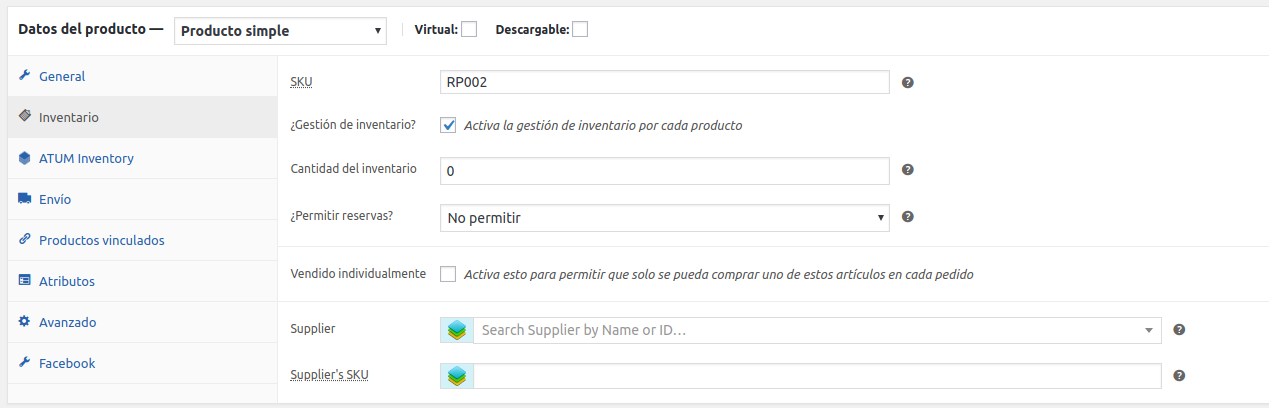Click the help icon next to Supplier search
The image size is (1269, 408).
[x=1179, y=330]
